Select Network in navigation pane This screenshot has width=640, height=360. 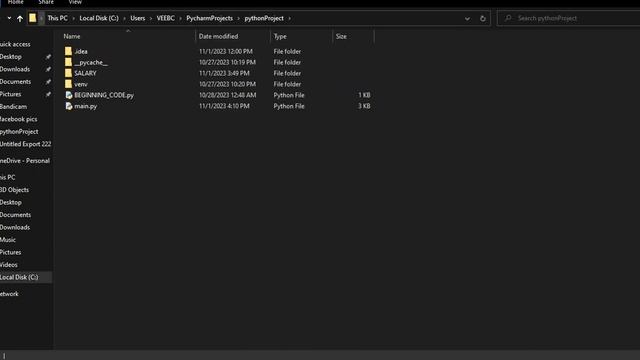coord(9,294)
